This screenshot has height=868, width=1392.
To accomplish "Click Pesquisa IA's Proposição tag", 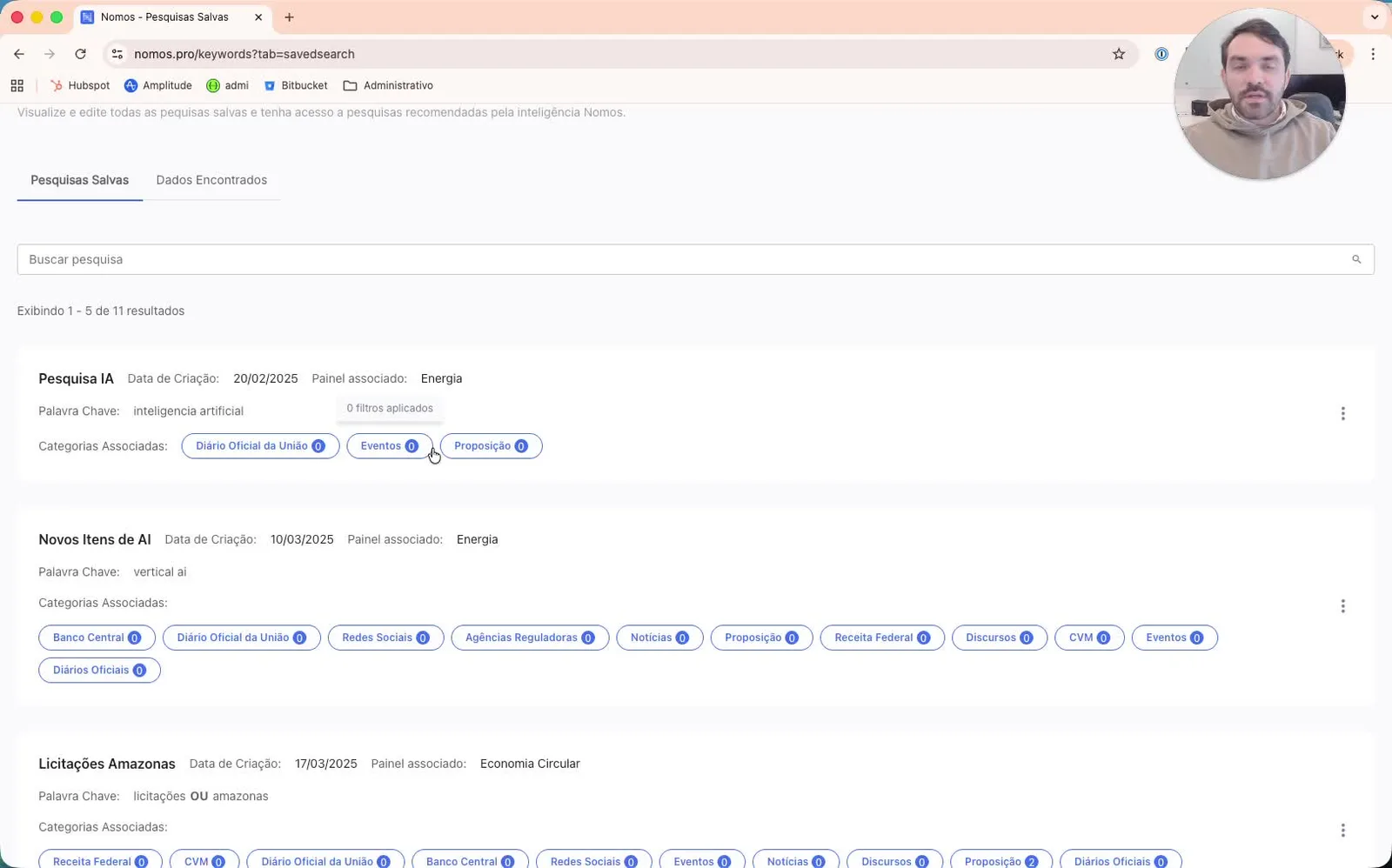I will [491, 446].
